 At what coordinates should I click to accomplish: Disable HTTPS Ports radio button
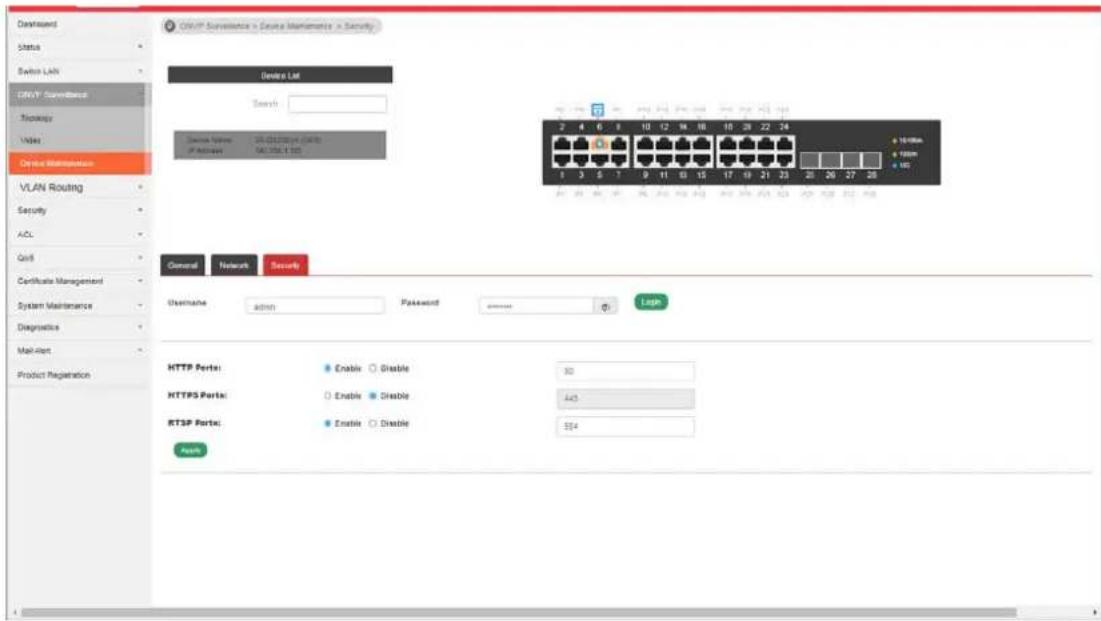373,396
